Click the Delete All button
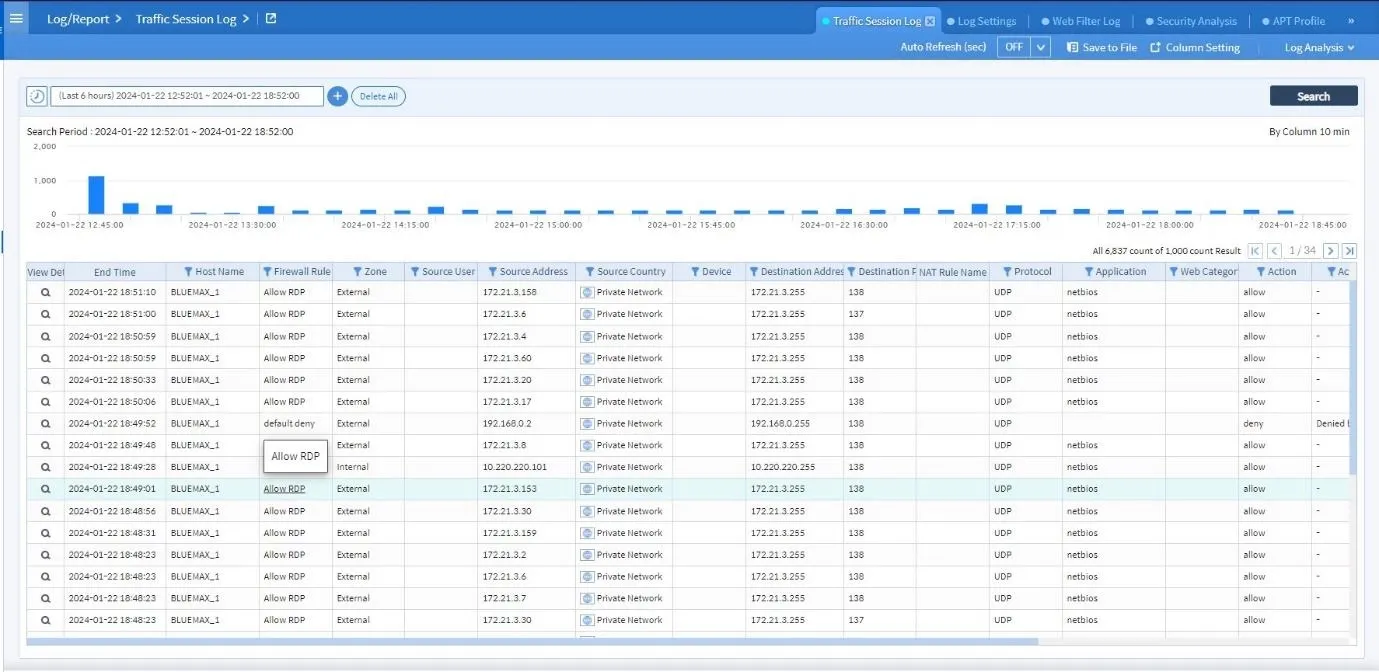The height and width of the screenshot is (672, 1379). (x=378, y=96)
